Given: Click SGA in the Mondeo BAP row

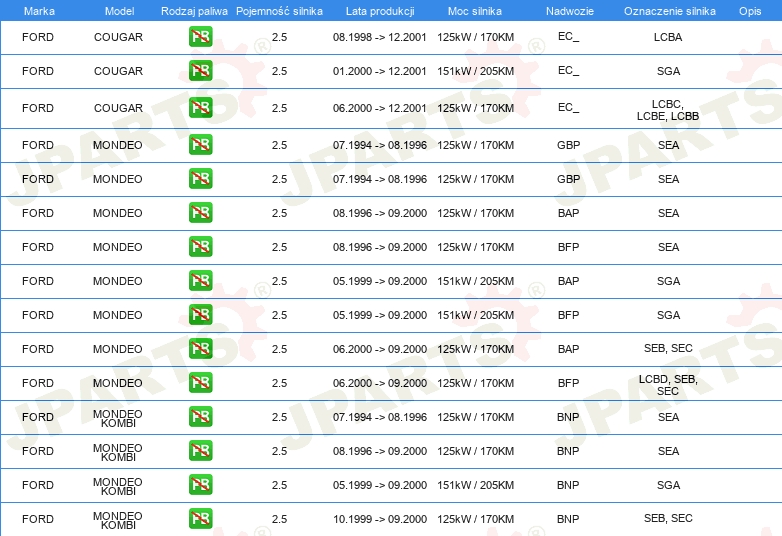Looking at the screenshot, I should click(668, 281).
